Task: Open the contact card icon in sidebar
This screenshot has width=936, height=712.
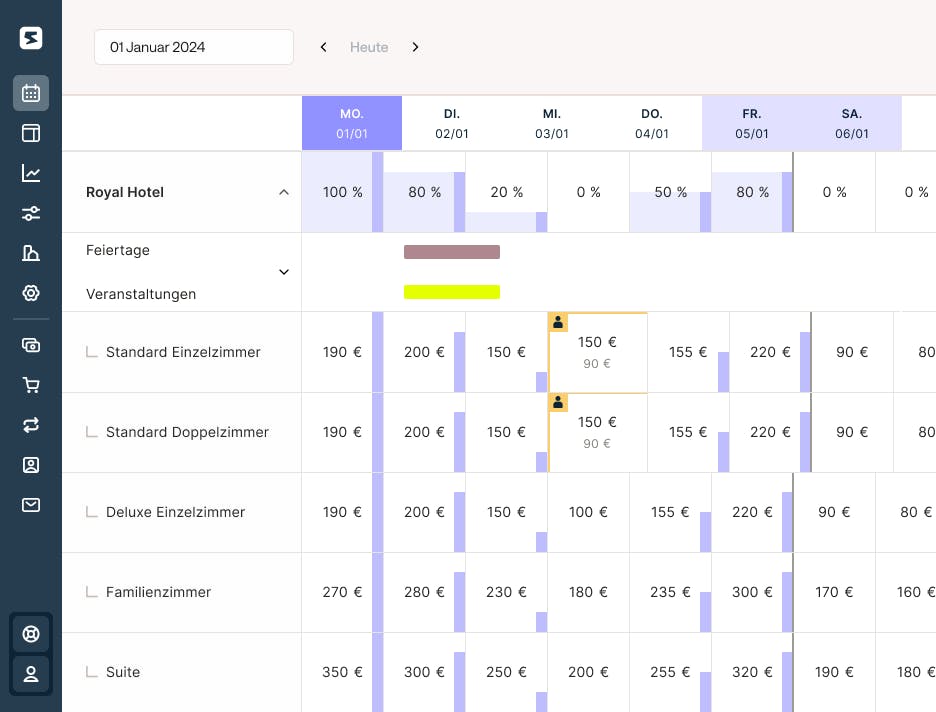Action: pyautogui.click(x=31, y=465)
